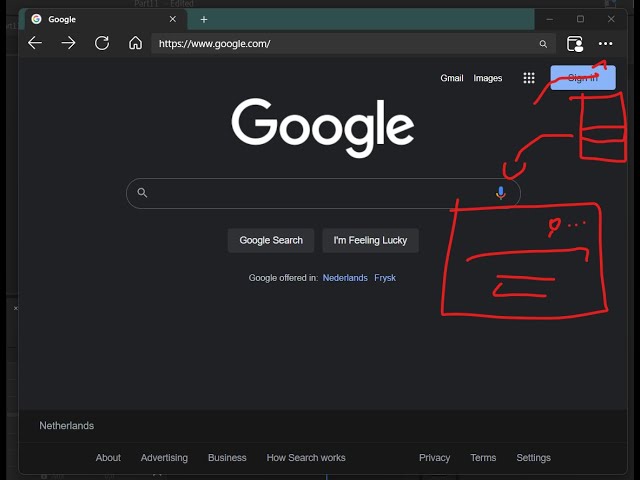Open the Images link
This screenshot has width=640, height=480.
coord(487,78)
